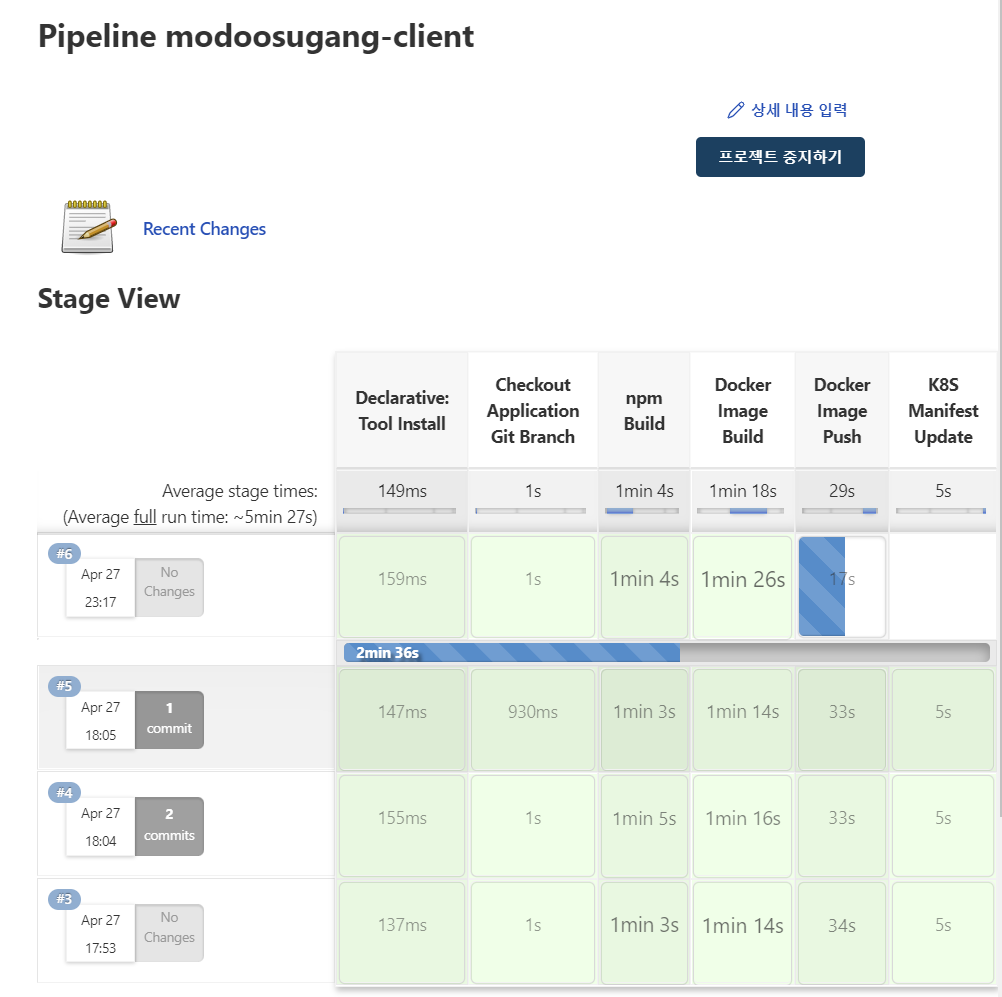
Task: Select build #3 Docker Image Build 1min 14s cell
Action: 743,932
